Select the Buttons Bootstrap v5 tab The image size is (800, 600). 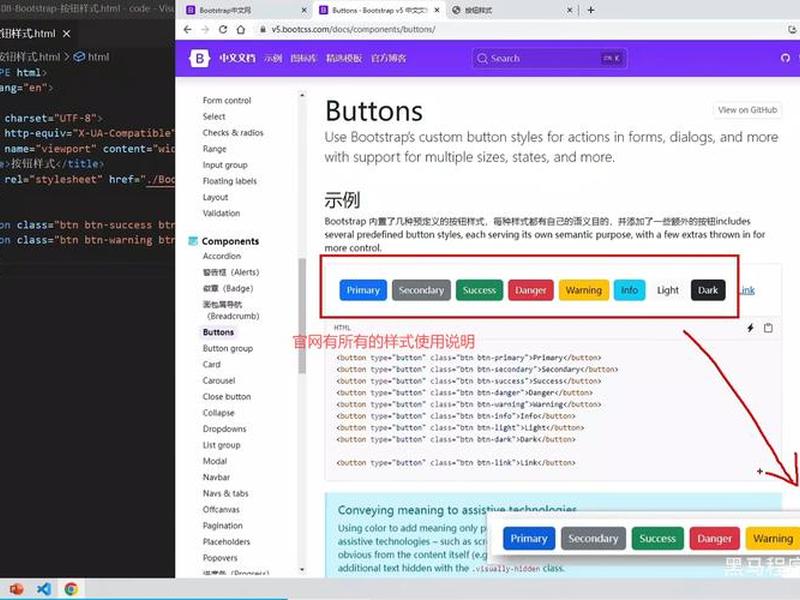(x=379, y=10)
